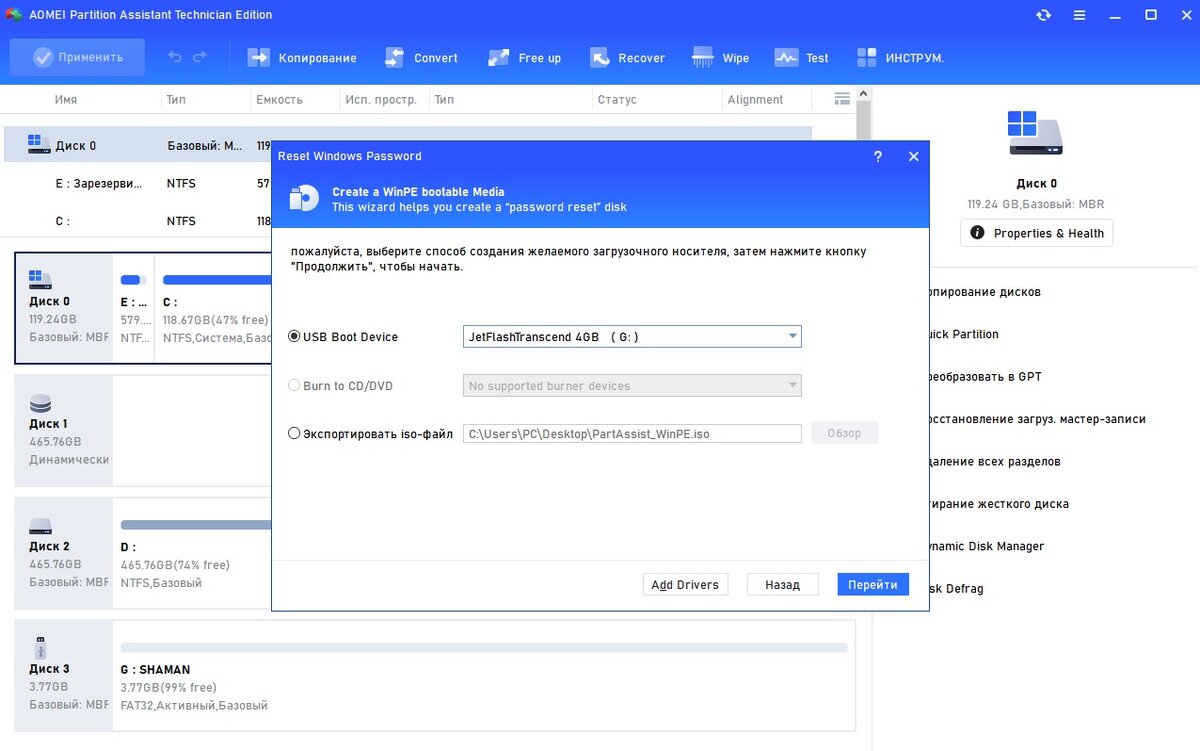Open Dynamic Disk Manager option
1200x751 pixels.
pyautogui.click(x=986, y=546)
